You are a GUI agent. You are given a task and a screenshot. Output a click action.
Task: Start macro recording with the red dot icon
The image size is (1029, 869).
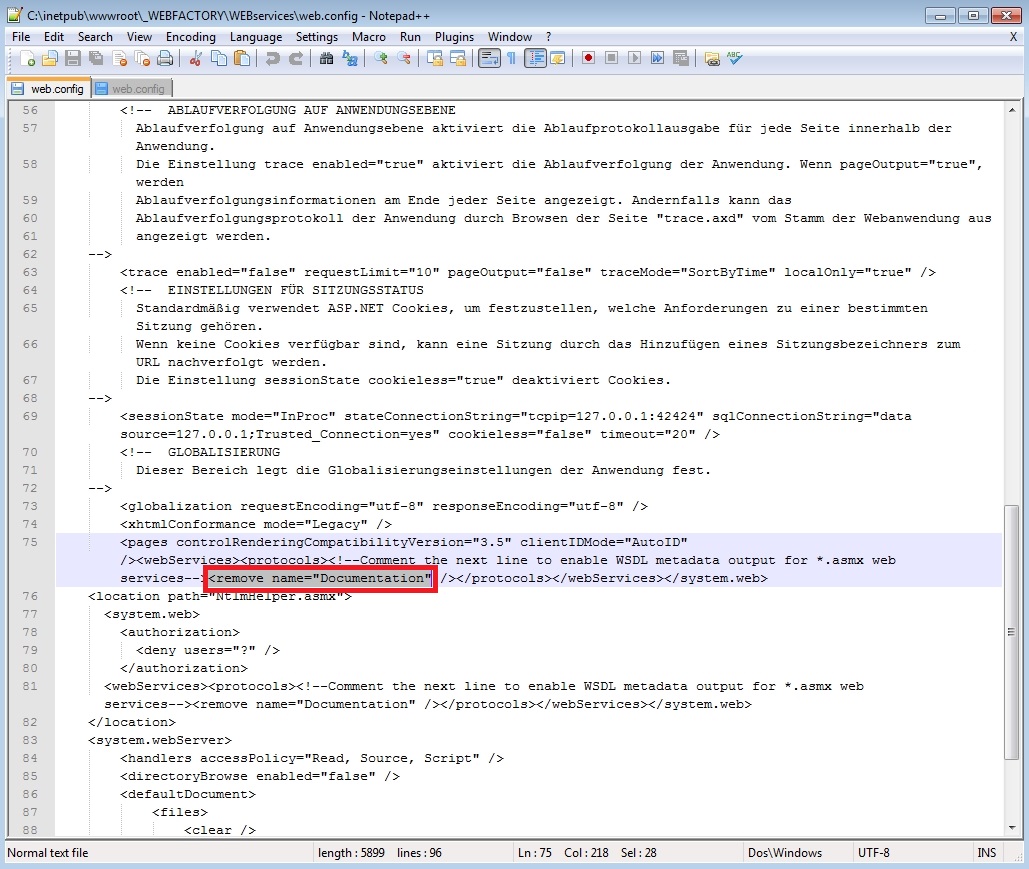[x=589, y=59]
